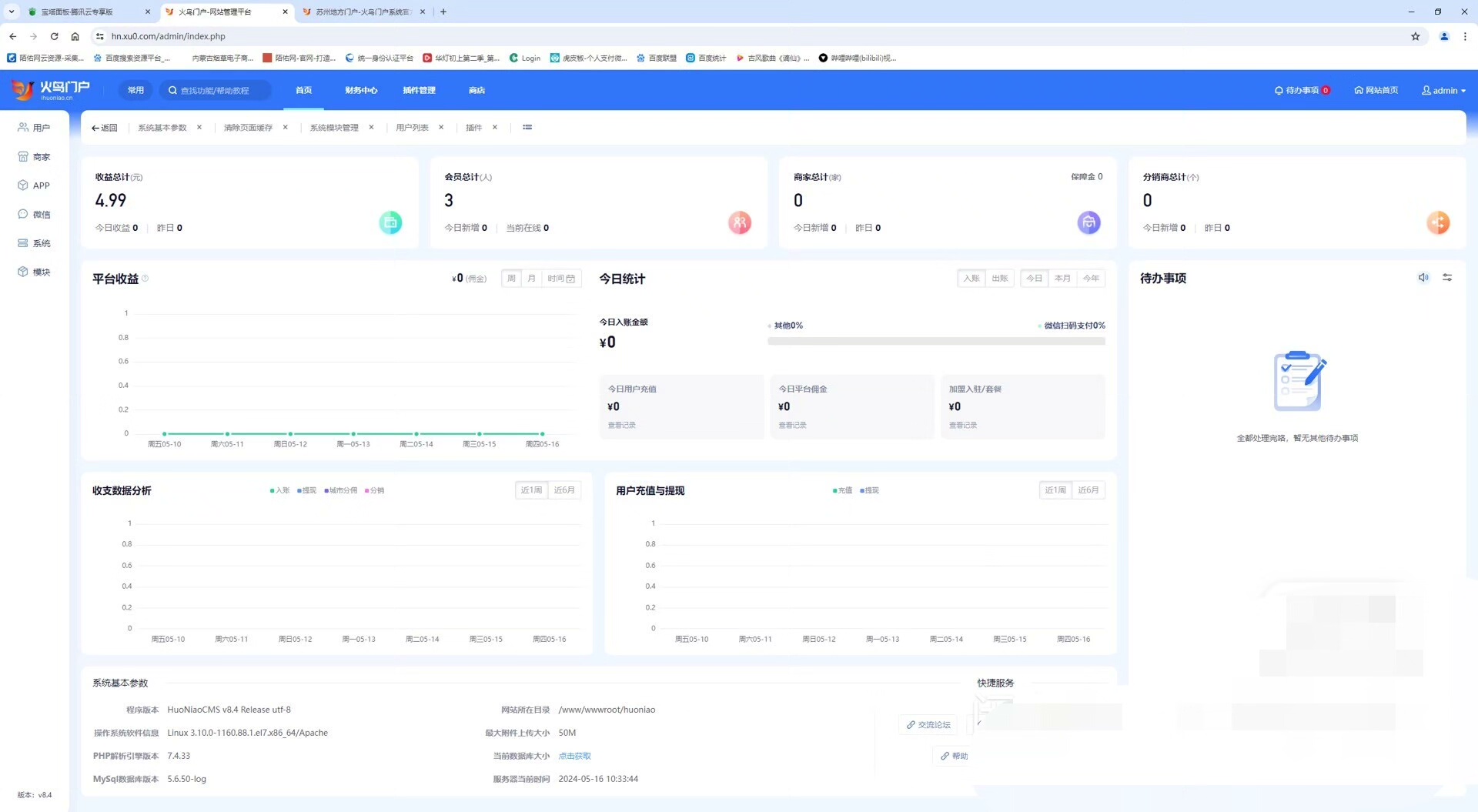
Task: Click 查看记录 under 今日用户充值
Action: click(622, 426)
